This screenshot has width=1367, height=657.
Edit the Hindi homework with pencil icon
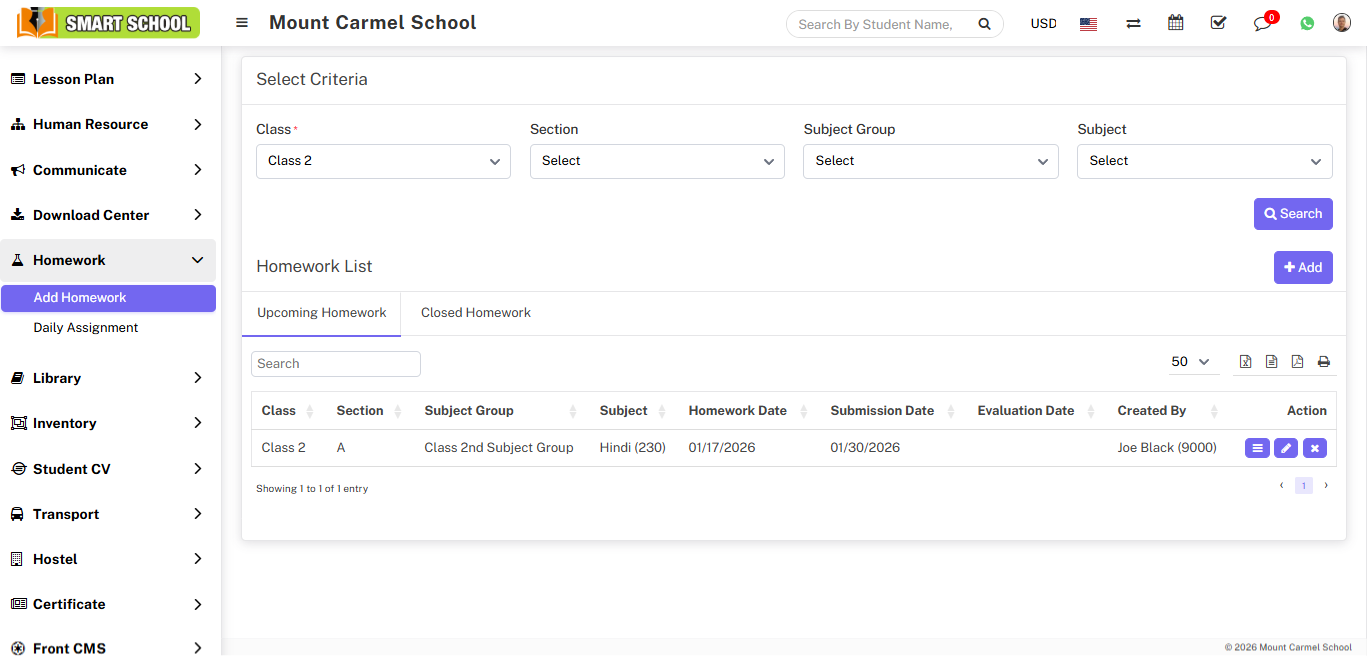pyautogui.click(x=1286, y=448)
